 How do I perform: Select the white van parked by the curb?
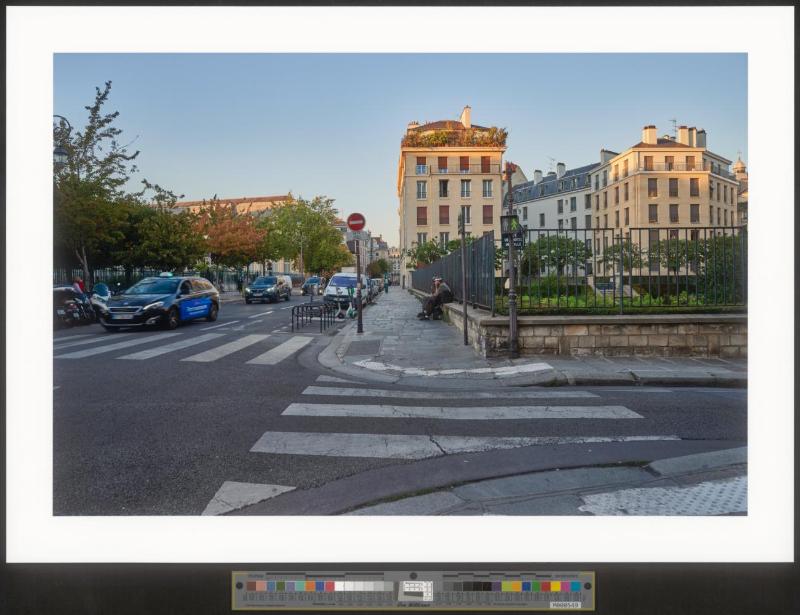tap(344, 289)
